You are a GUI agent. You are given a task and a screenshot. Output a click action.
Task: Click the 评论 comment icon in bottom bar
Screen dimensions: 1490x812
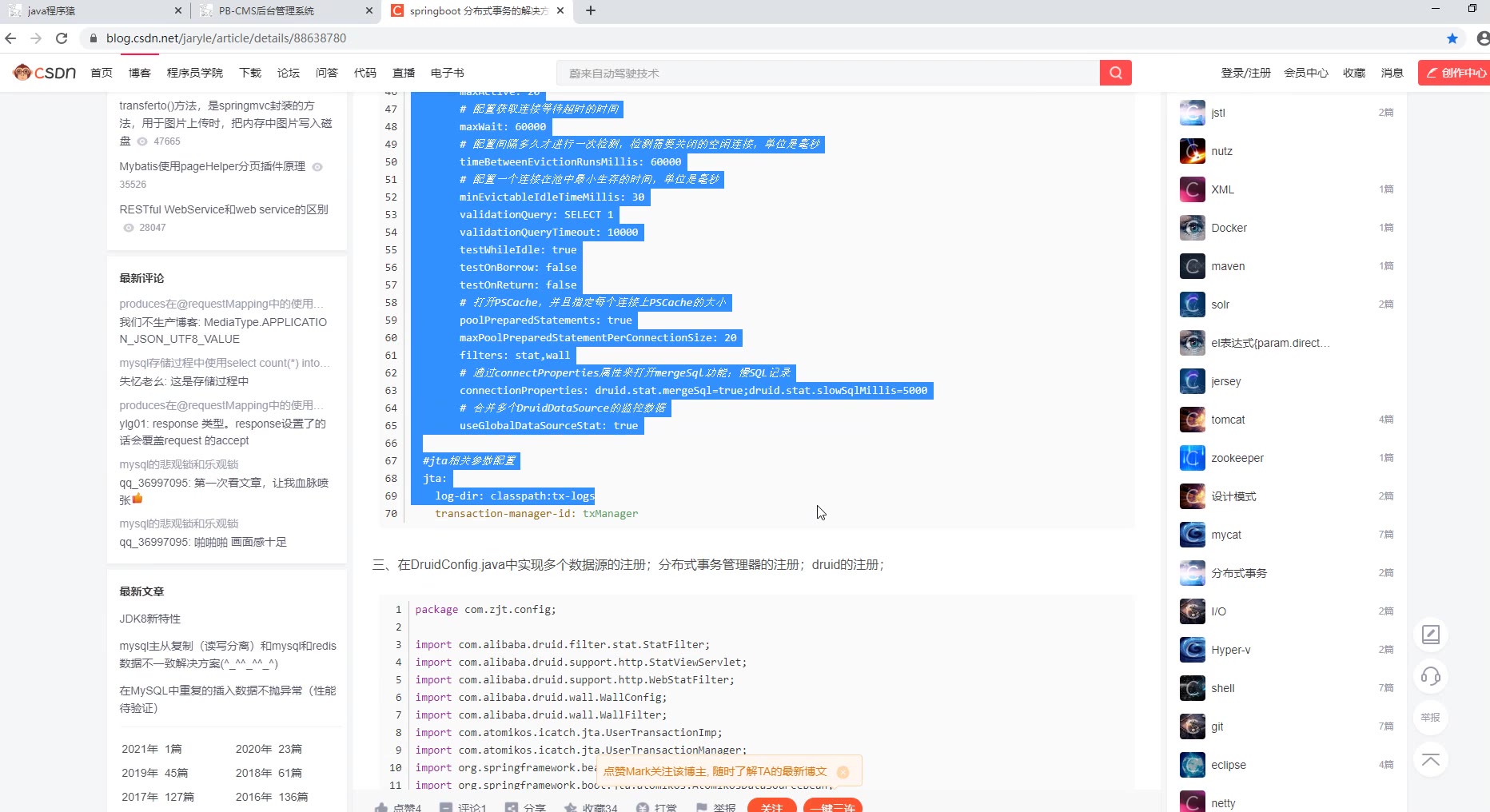[446, 807]
